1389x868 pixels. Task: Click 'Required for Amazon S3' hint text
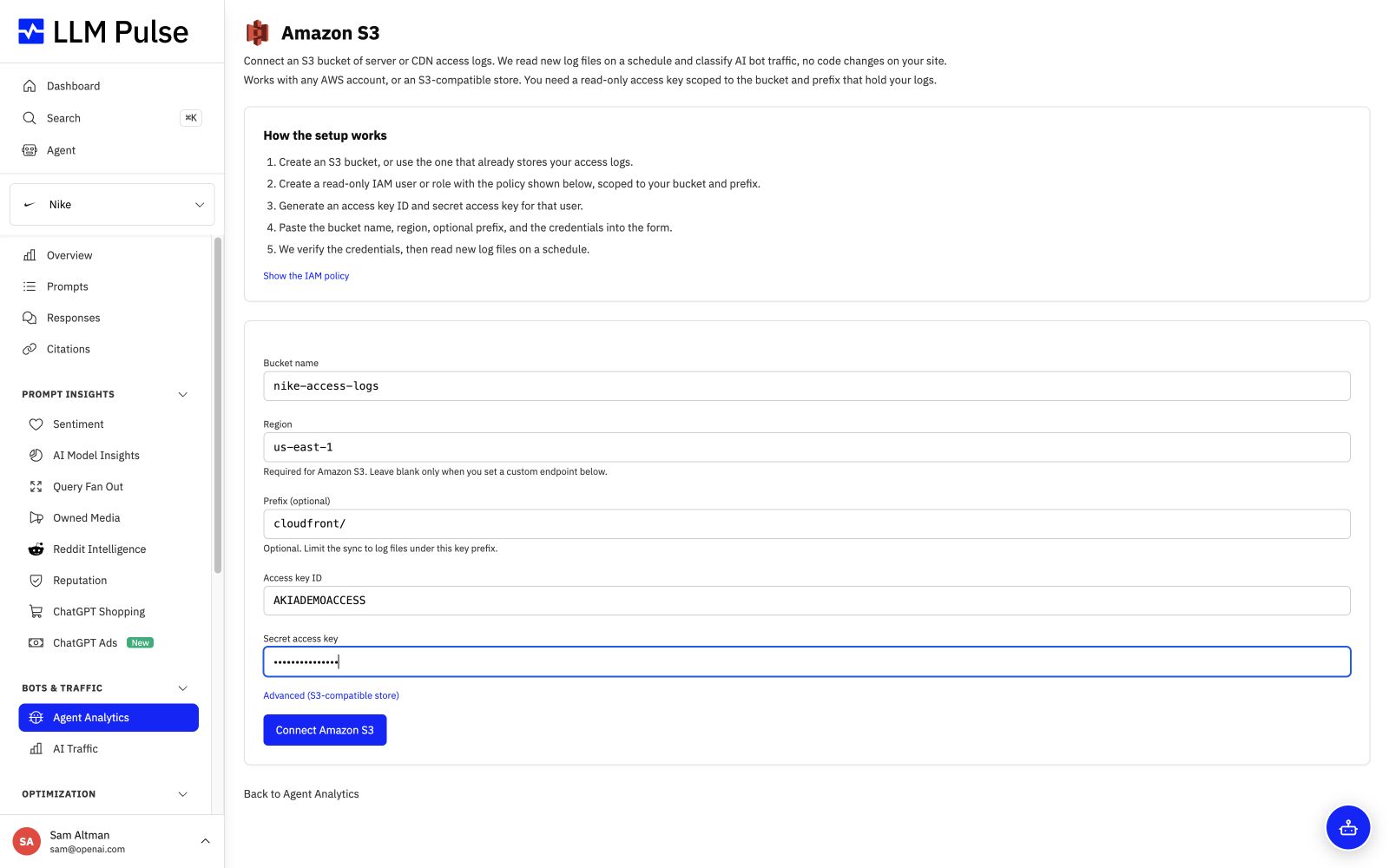(x=435, y=472)
